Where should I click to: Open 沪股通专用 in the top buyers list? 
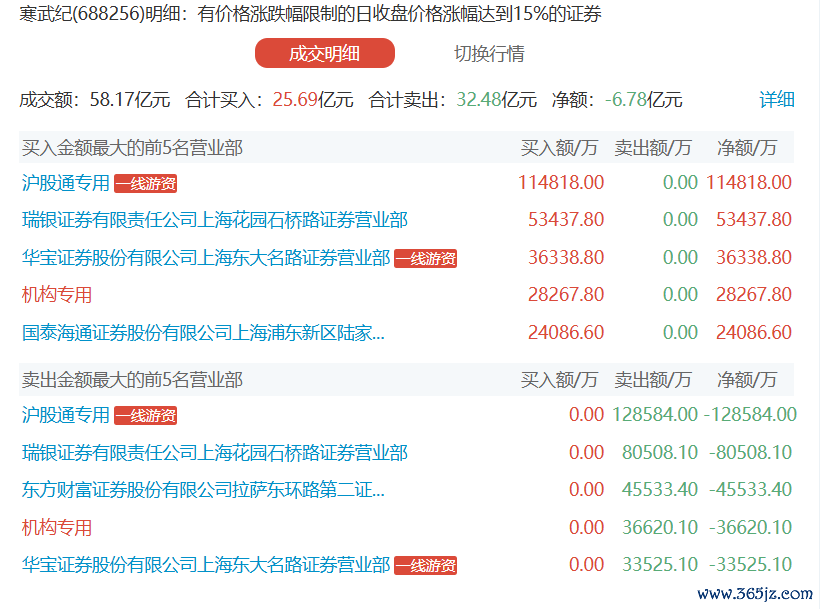coord(65,183)
